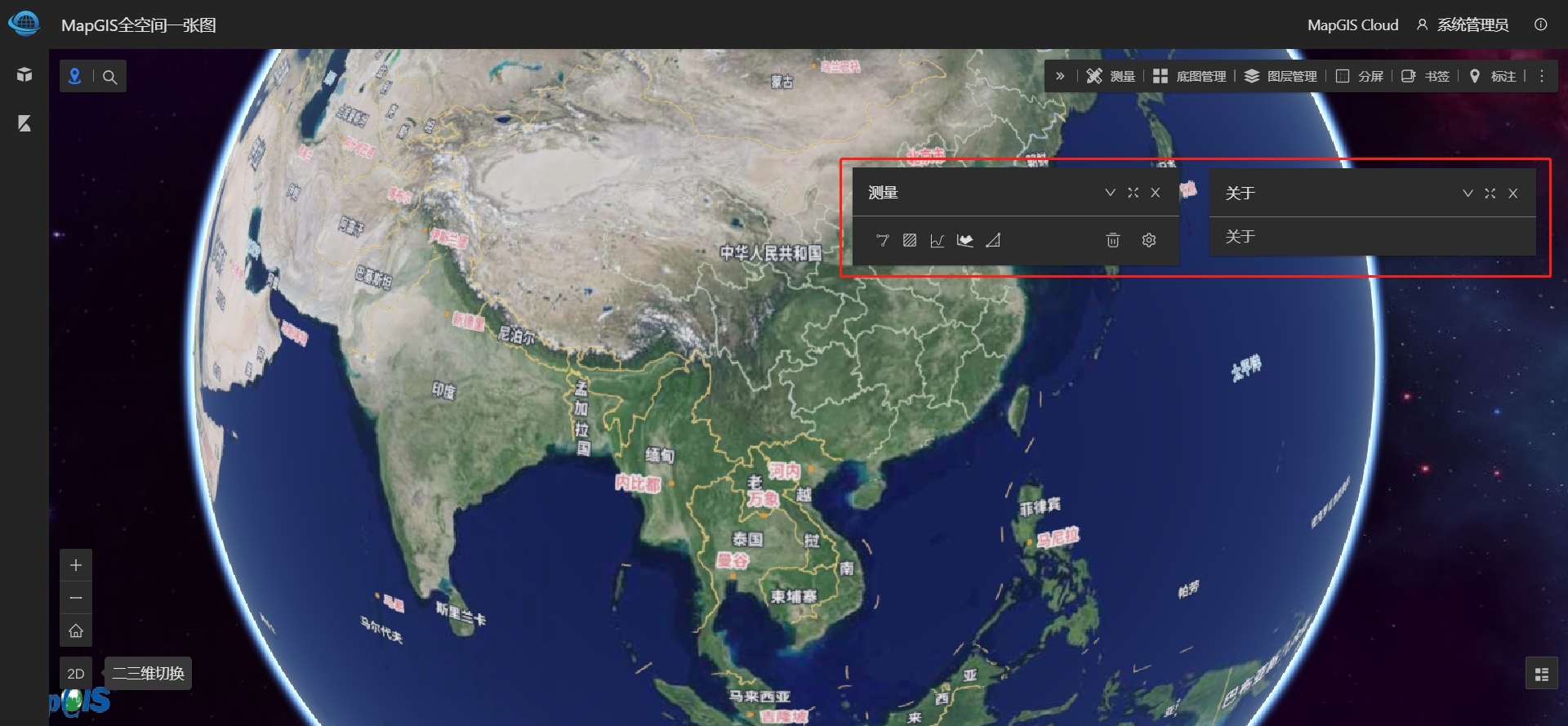Click the 系统管理员 user account
The image size is (1568, 726).
point(1463,24)
